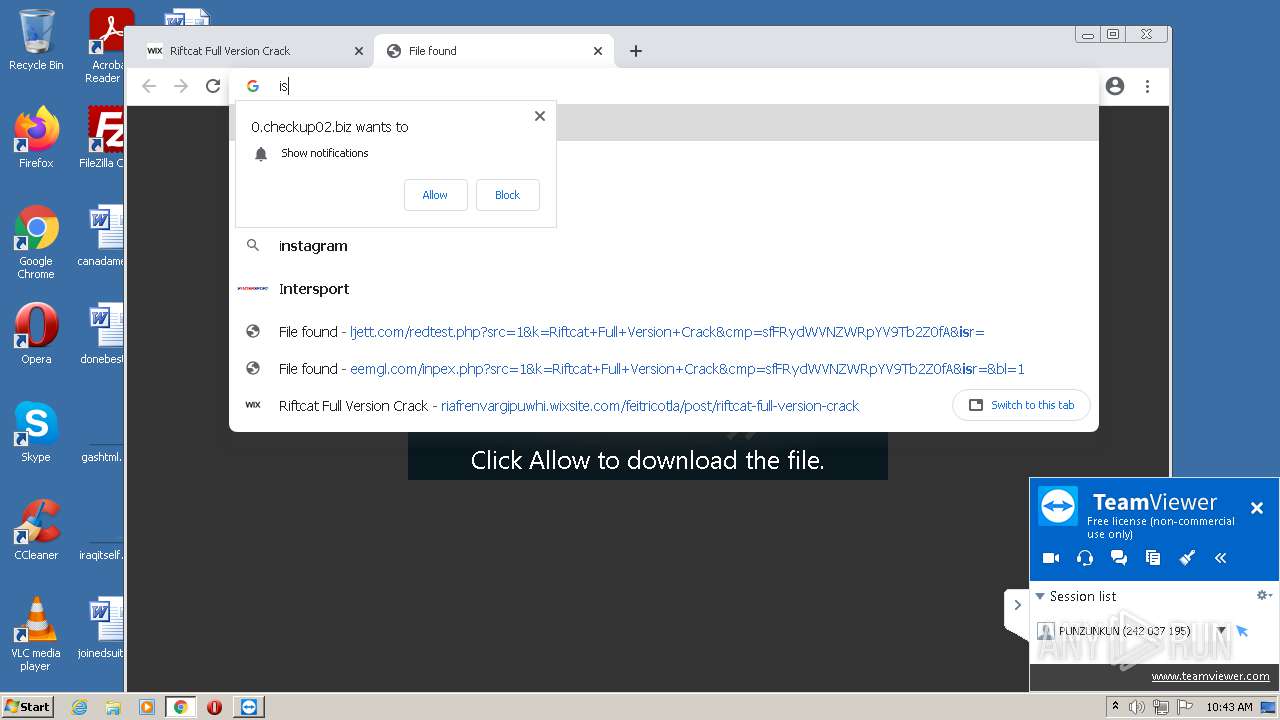Open the Riftcat wixsite suggestion link
The width and height of the screenshot is (1280, 720).
pyautogui.click(x=650, y=406)
